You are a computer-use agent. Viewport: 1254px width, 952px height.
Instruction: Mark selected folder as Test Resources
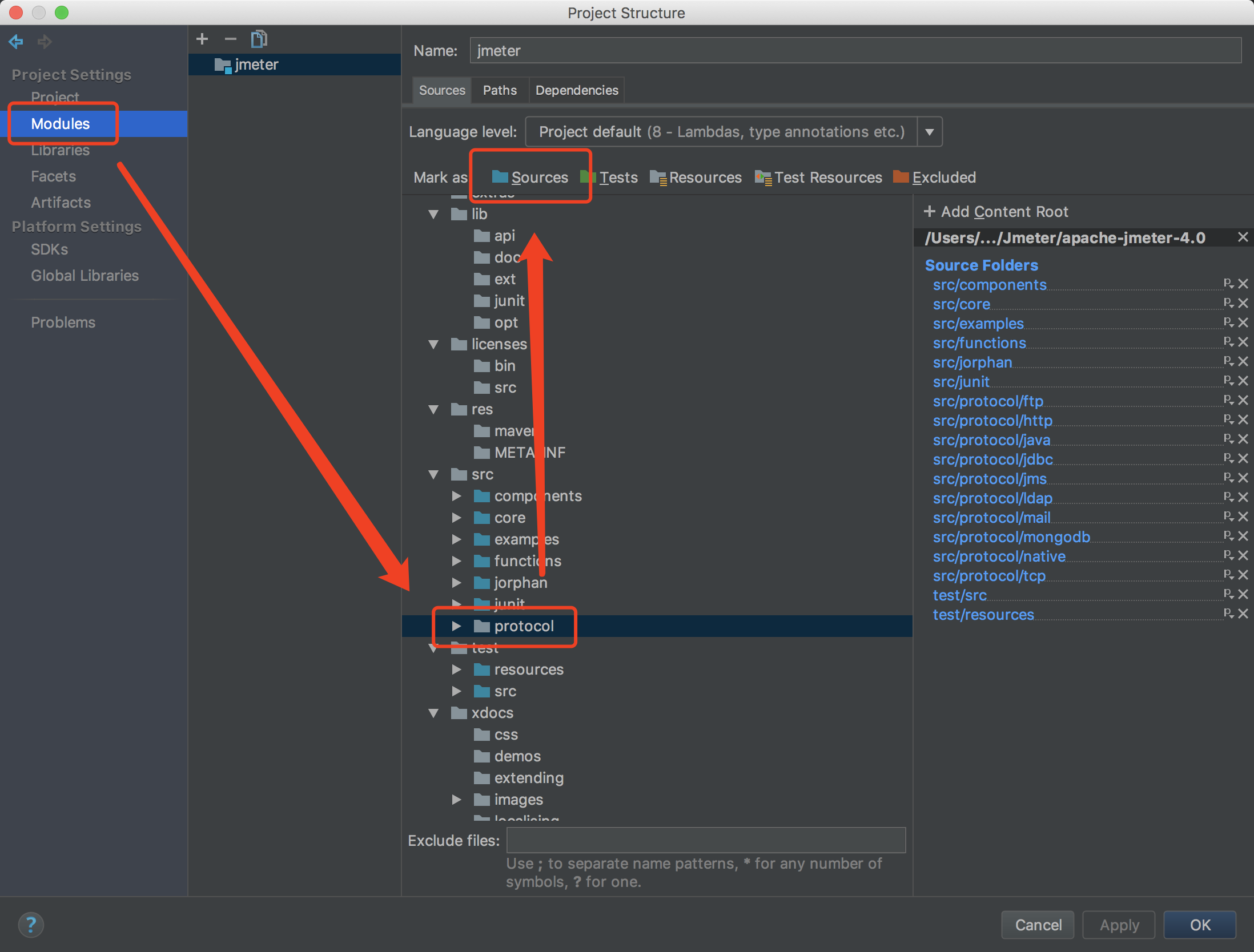818,177
